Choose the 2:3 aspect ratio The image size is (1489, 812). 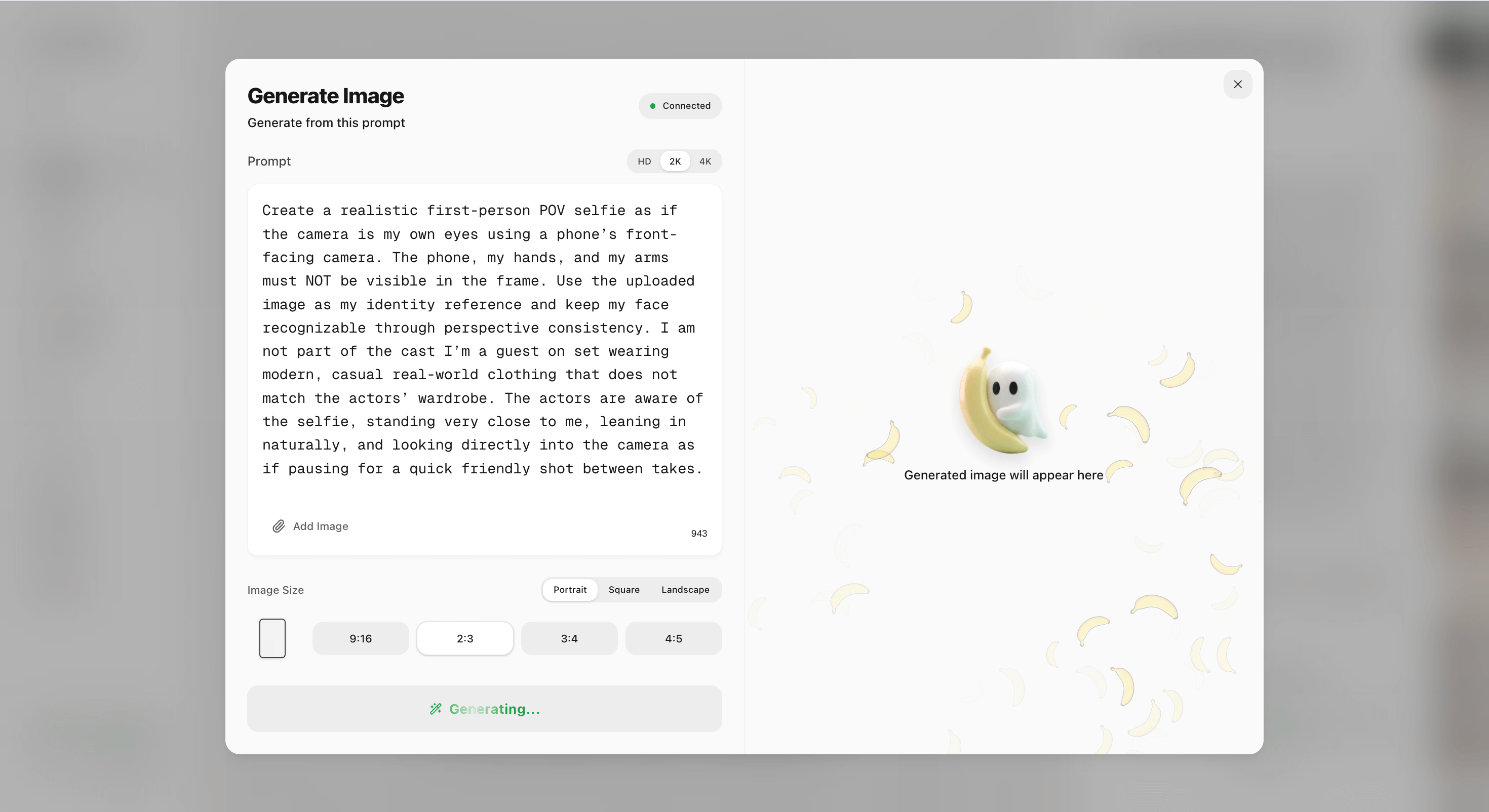click(x=465, y=639)
